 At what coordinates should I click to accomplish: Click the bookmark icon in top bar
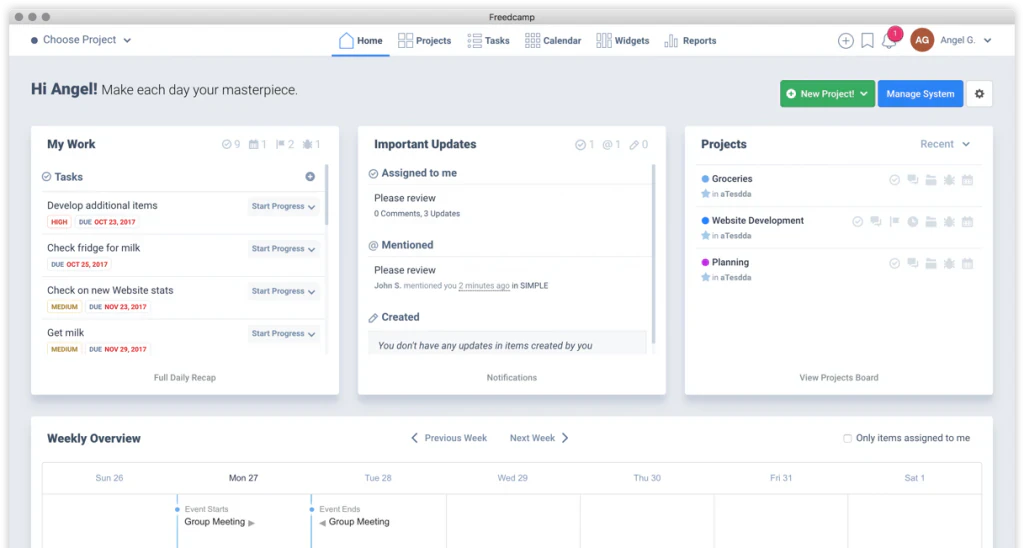coord(867,40)
